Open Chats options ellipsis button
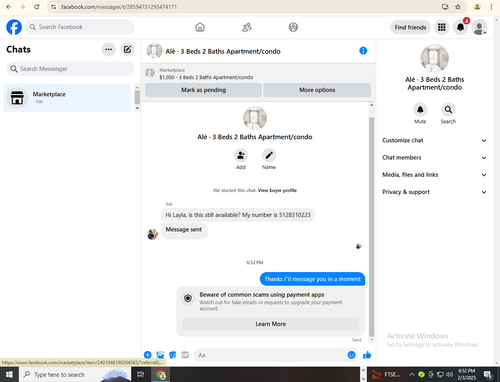This screenshot has height=382, width=500. pos(108,49)
